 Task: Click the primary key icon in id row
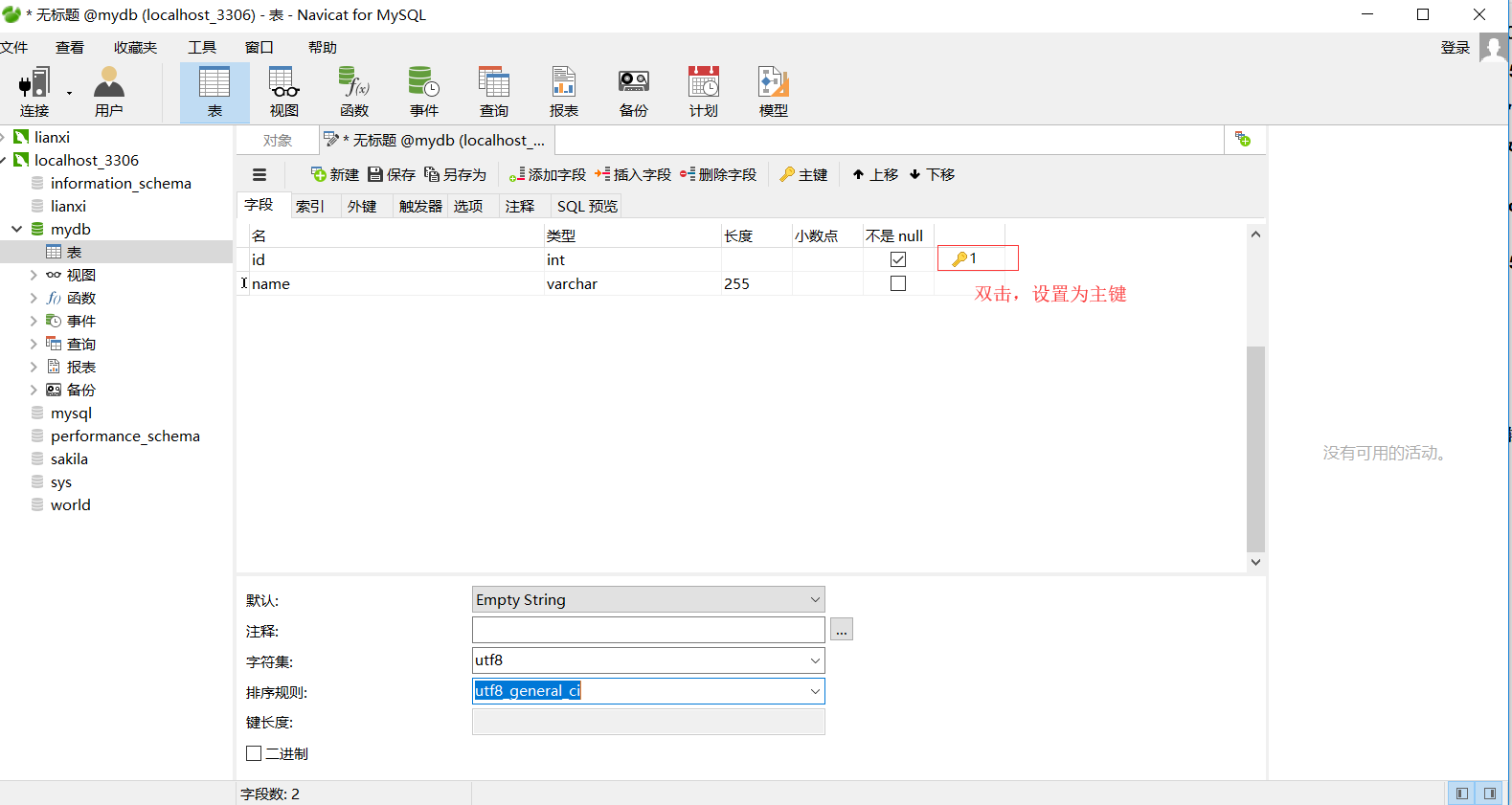[959, 258]
